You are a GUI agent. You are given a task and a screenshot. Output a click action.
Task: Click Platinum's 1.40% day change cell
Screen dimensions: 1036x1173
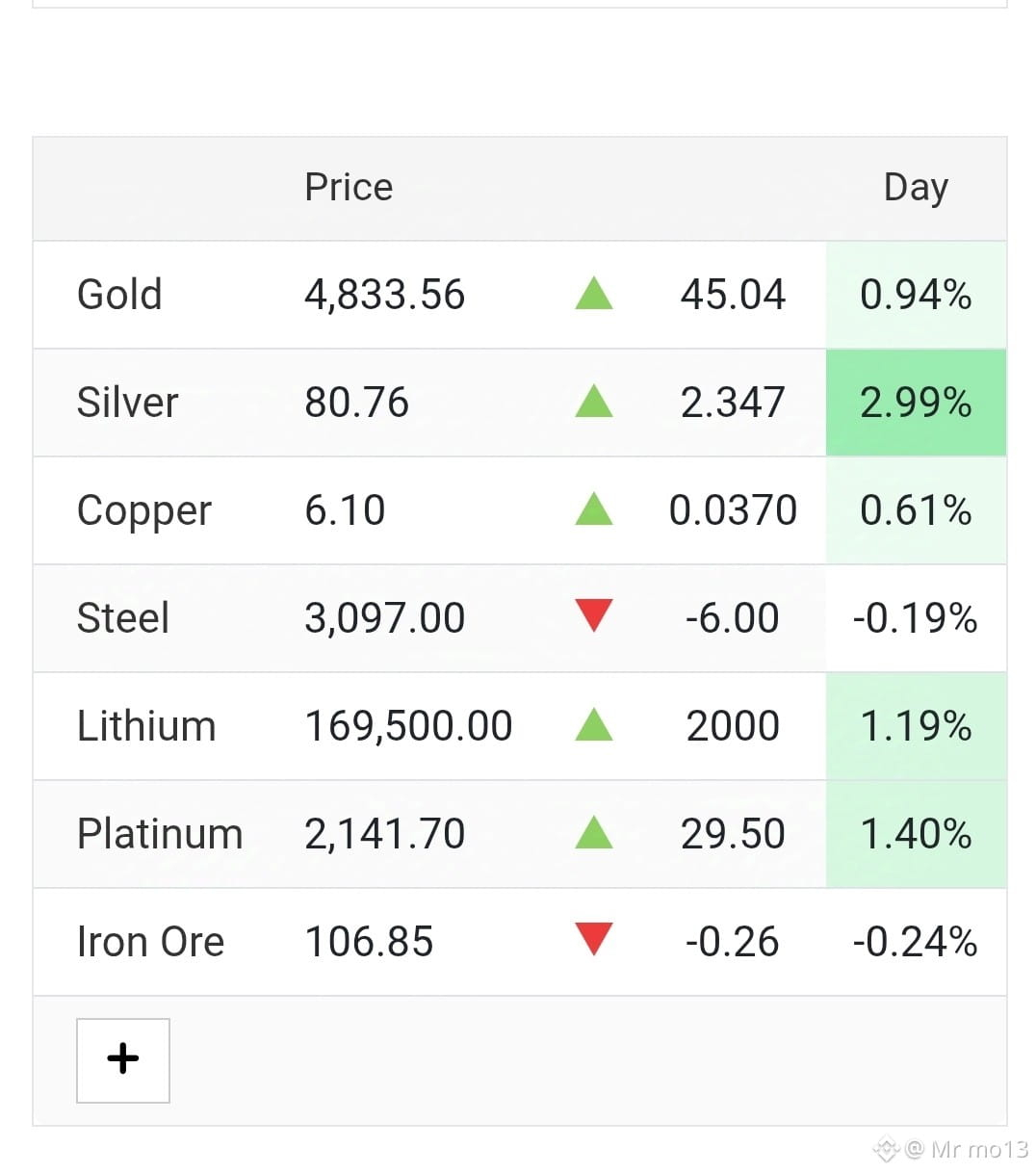coord(916,834)
